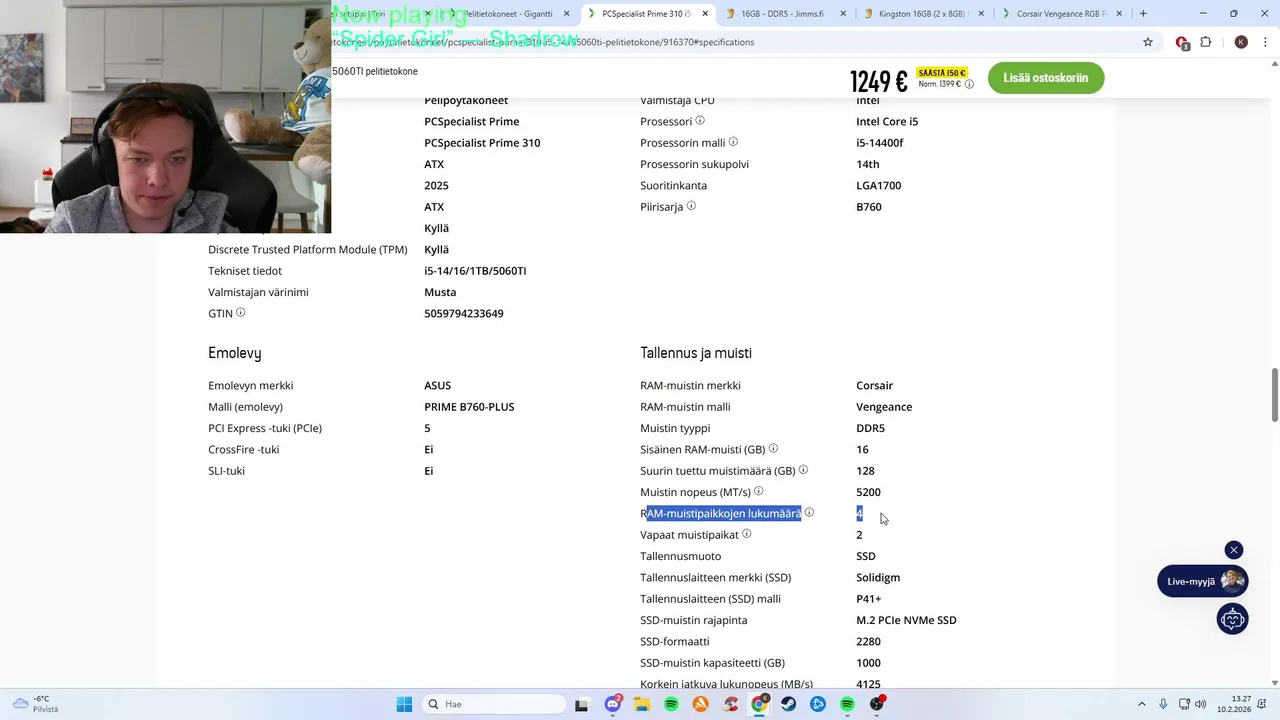Click the M.2 PCIe NVMe SSD value
The height and width of the screenshot is (720, 1280).
pos(906,620)
